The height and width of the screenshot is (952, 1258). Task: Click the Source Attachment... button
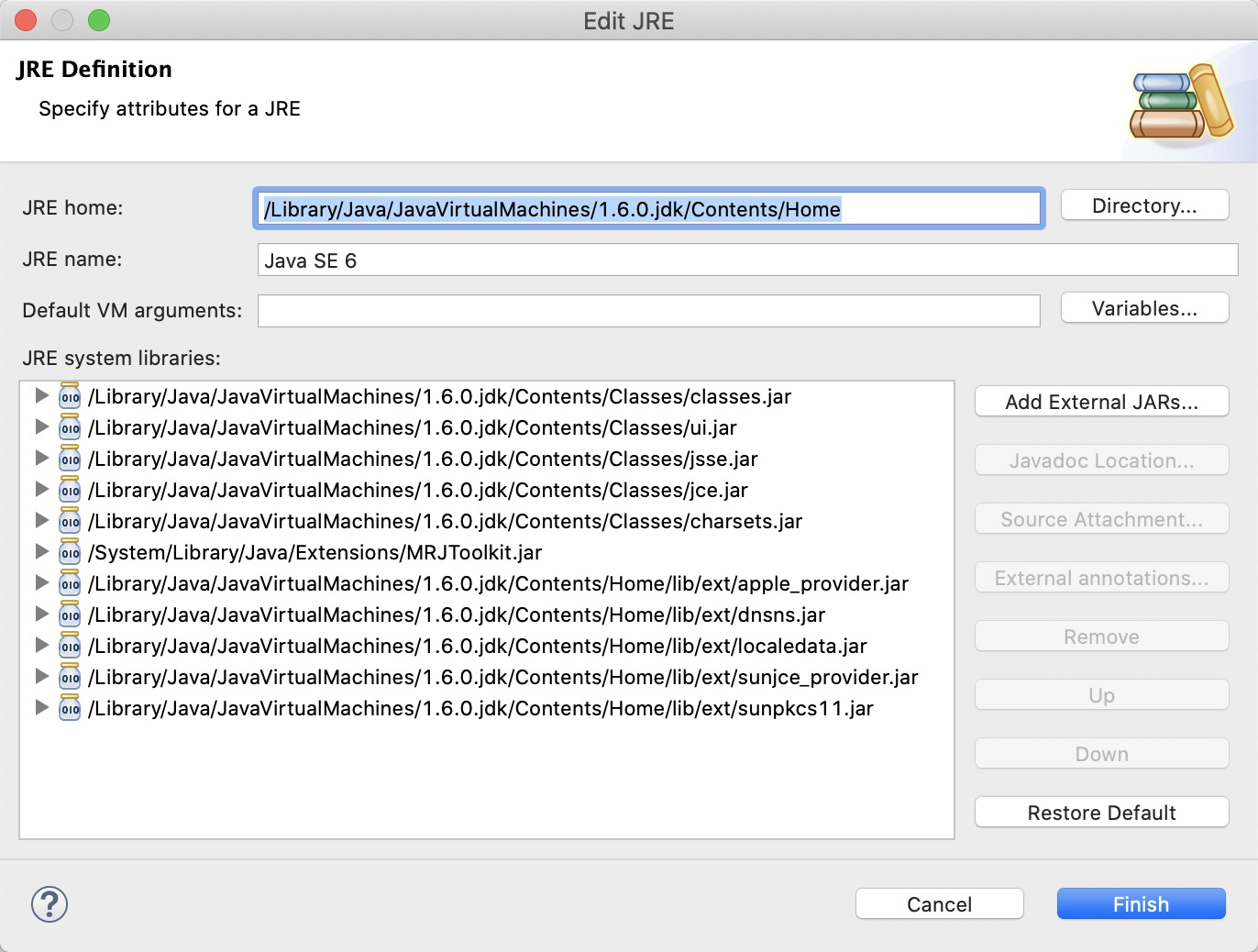tap(1101, 519)
